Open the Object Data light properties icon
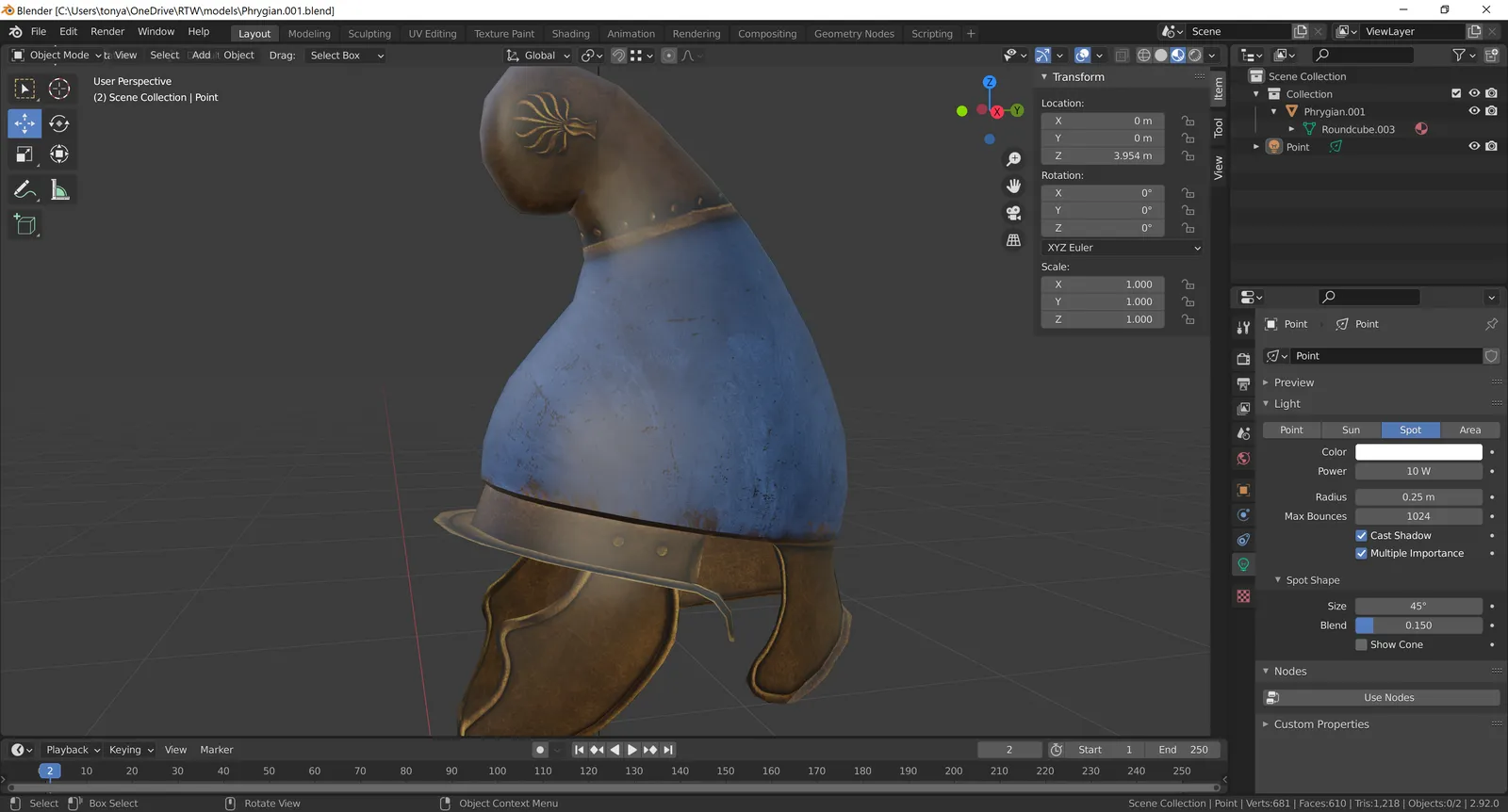Image resolution: width=1508 pixels, height=812 pixels. coord(1243,564)
